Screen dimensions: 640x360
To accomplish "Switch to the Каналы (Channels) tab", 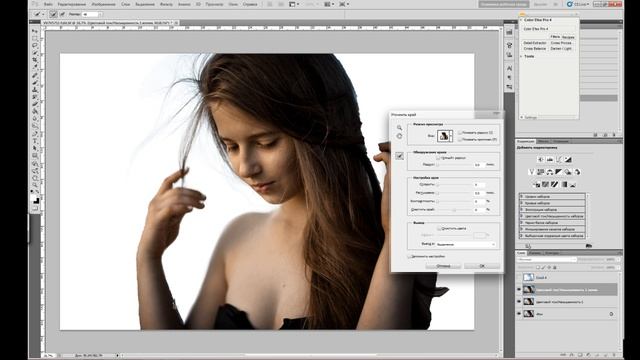I will click(x=535, y=253).
